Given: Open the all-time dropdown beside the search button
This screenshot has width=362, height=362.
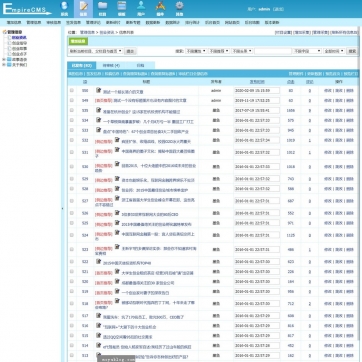Looking at the screenshot, I should pyautogui.click(x=334, y=51).
